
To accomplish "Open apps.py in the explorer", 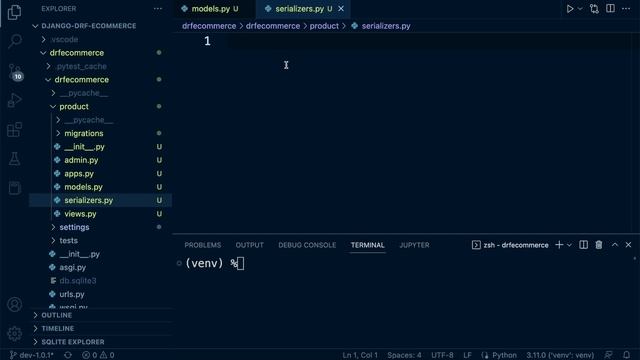I will pos(79,173).
